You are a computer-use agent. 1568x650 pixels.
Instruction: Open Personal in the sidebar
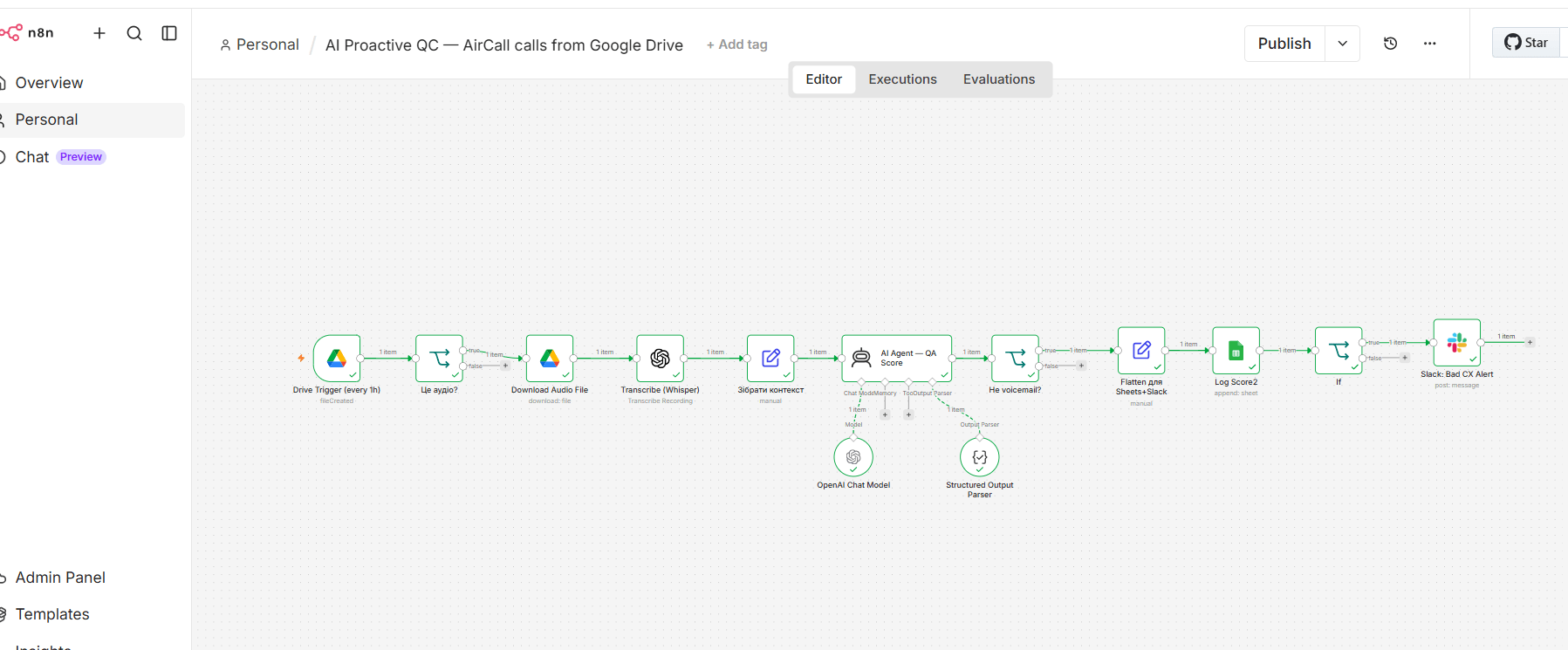coord(91,120)
